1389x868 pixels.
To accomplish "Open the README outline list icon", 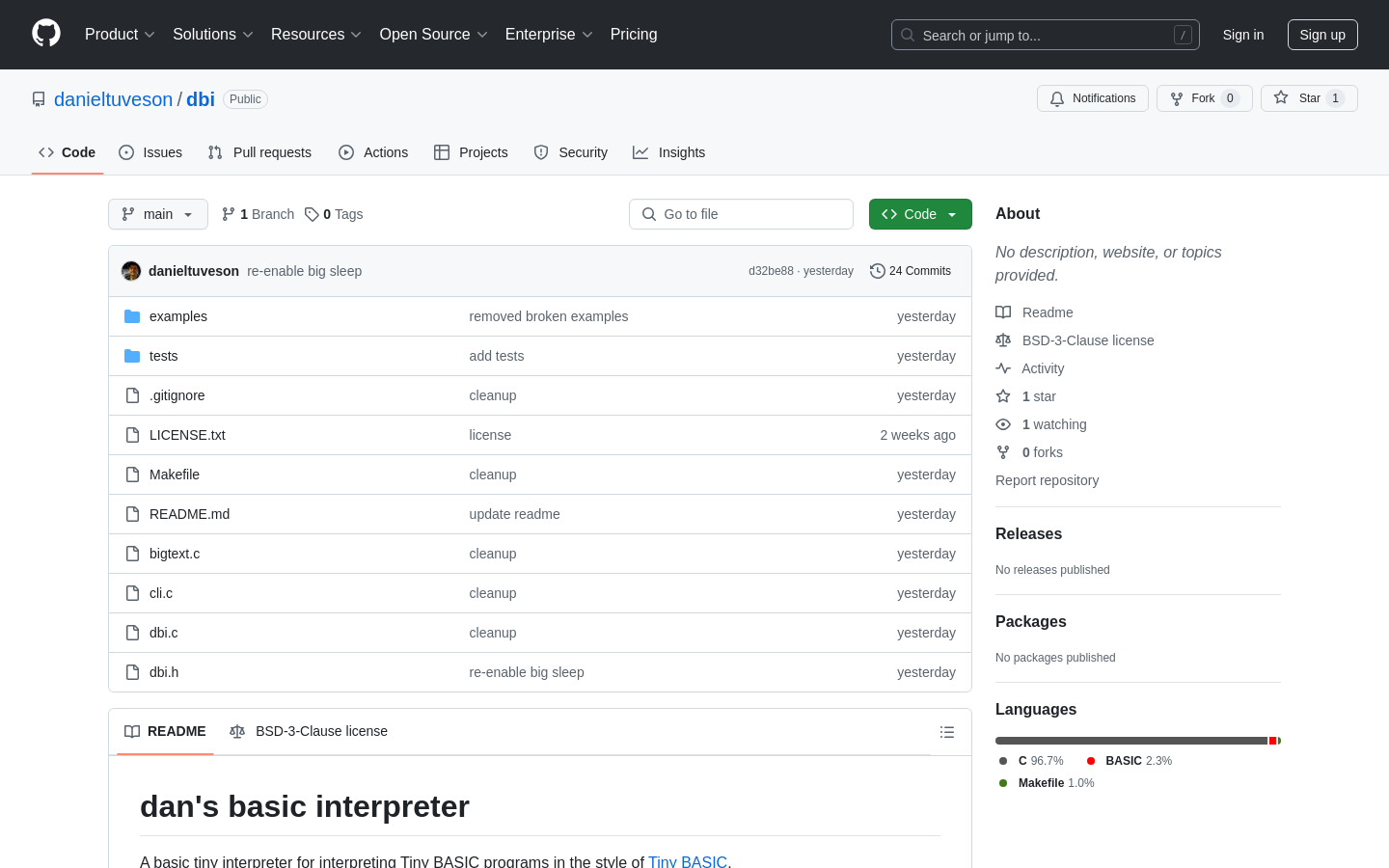I will (947, 732).
